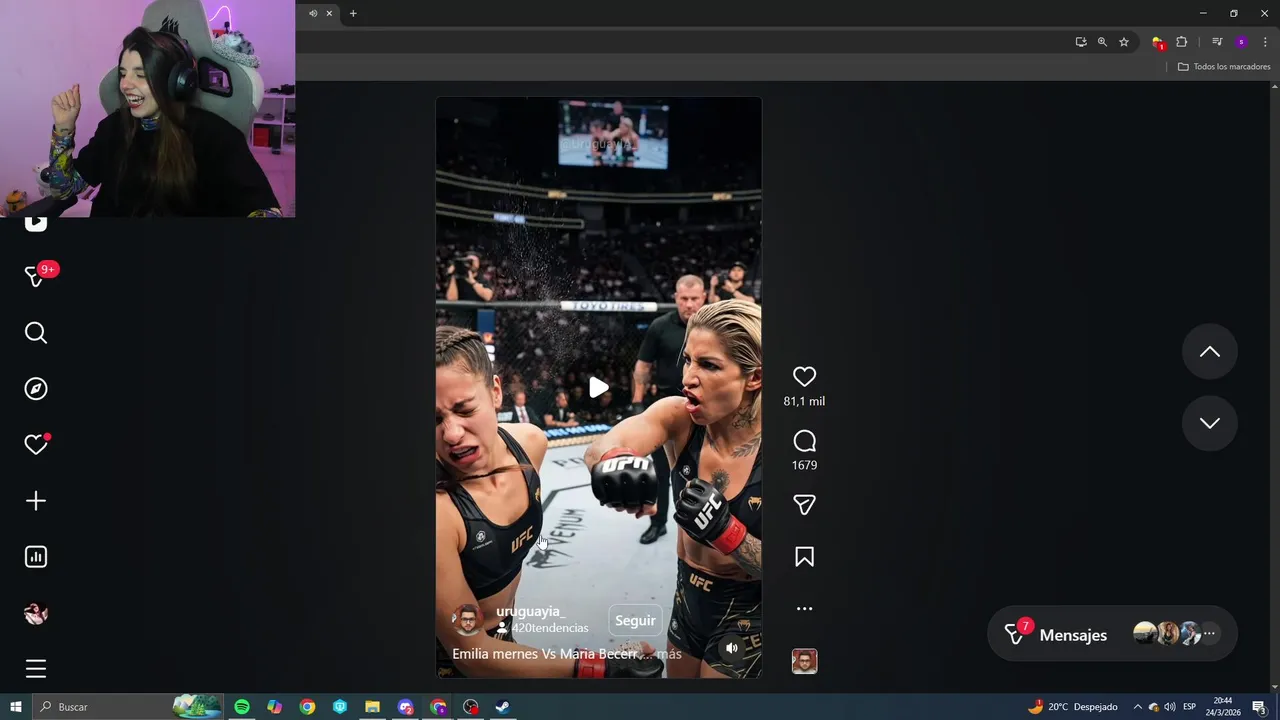Open the Chrome profile avatar S
Image resolution: width=1280 pixels, height=720 pixels.
point(1241,42)
